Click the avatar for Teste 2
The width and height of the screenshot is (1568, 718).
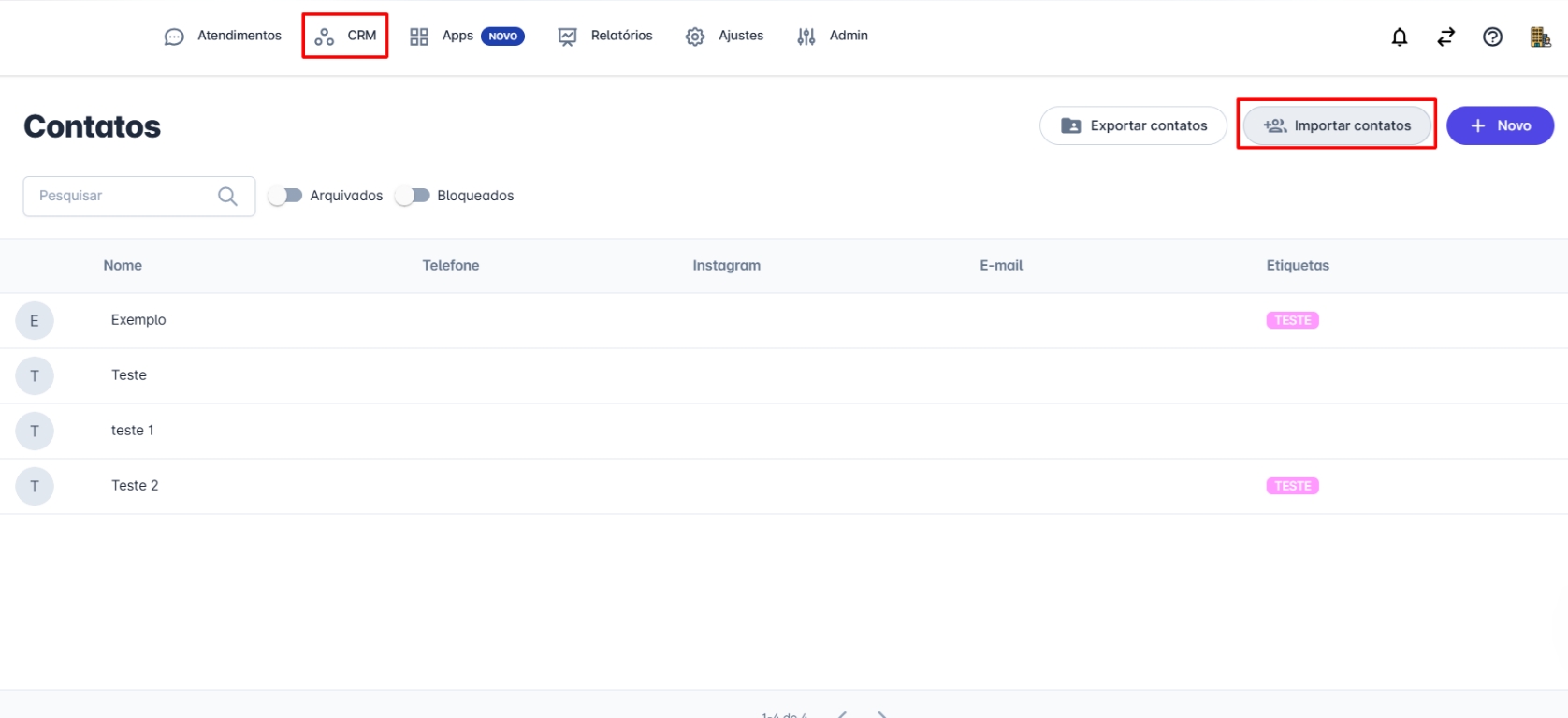point(35,486)
